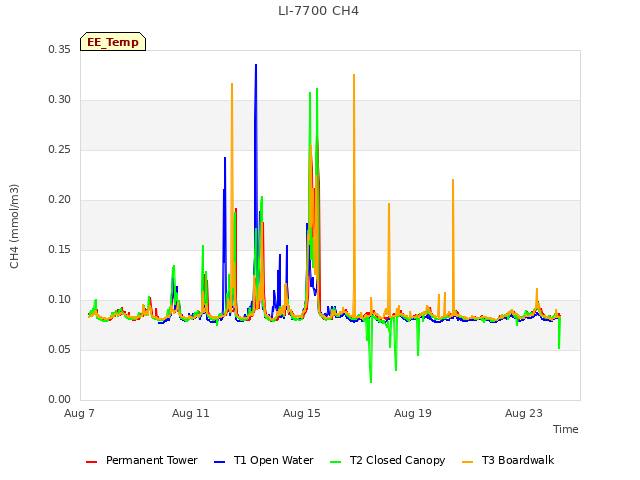Click the 0.30 y-axis tick label

[x=60, y=100]
